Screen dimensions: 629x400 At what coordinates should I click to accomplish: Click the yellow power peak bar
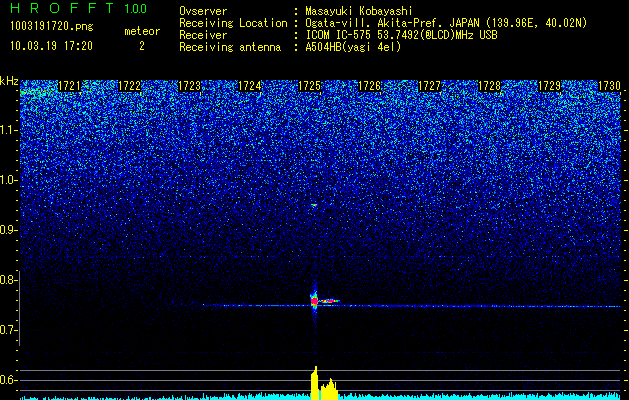(314, 383)
